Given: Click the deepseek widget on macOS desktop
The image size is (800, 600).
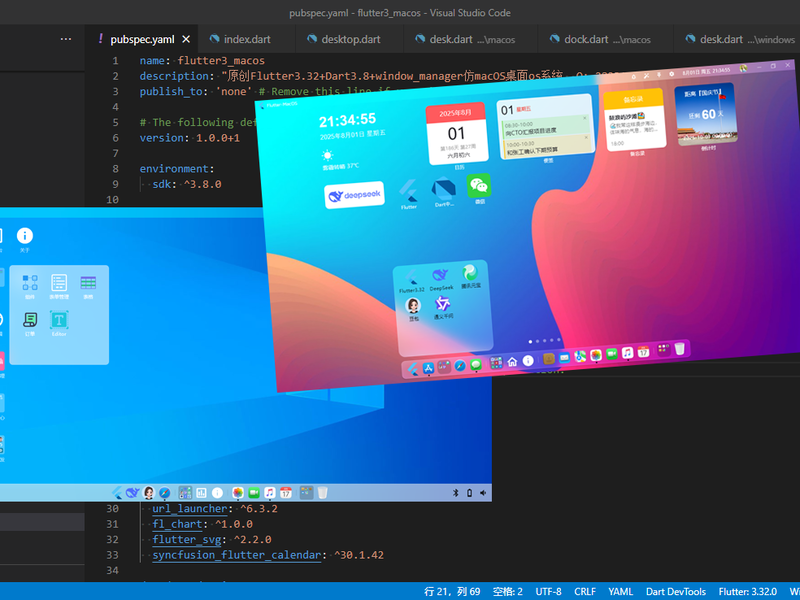Looking at the screenshot, I should (354, 195).
